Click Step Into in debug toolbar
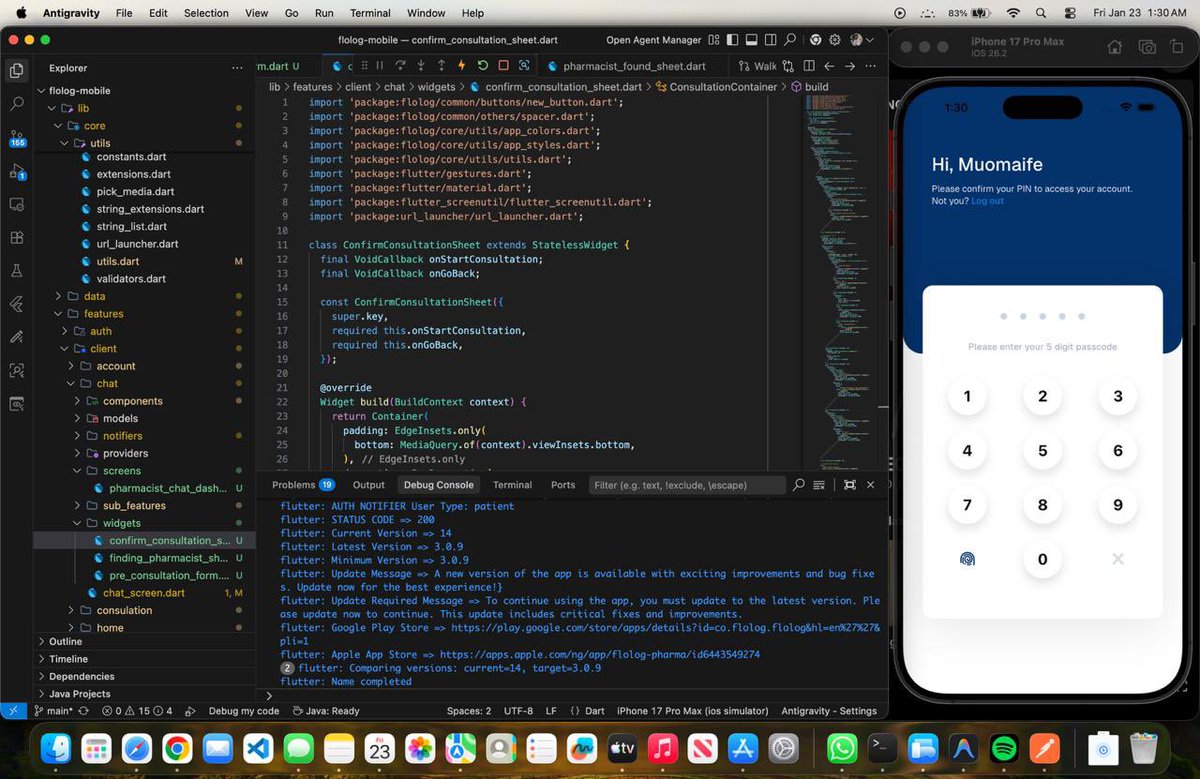The image size is (1200, 779). (x=421, y=66)
